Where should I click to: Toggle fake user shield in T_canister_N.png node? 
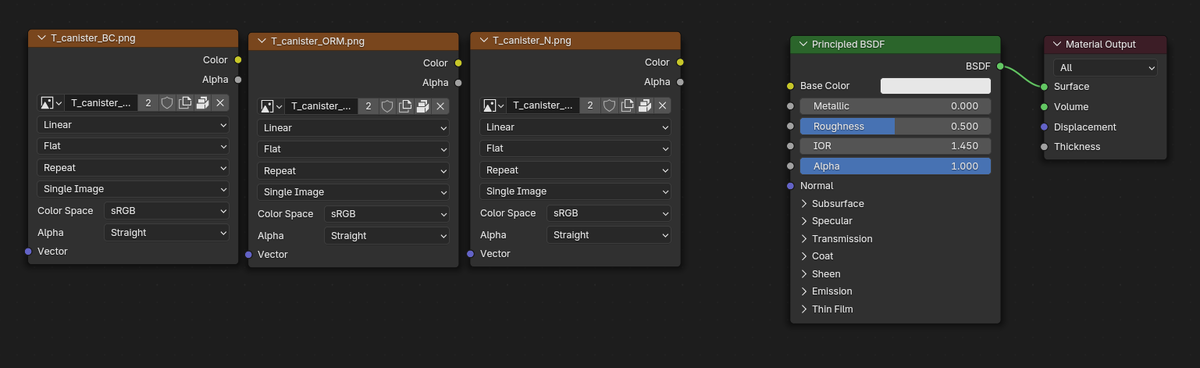coord(609,106)
